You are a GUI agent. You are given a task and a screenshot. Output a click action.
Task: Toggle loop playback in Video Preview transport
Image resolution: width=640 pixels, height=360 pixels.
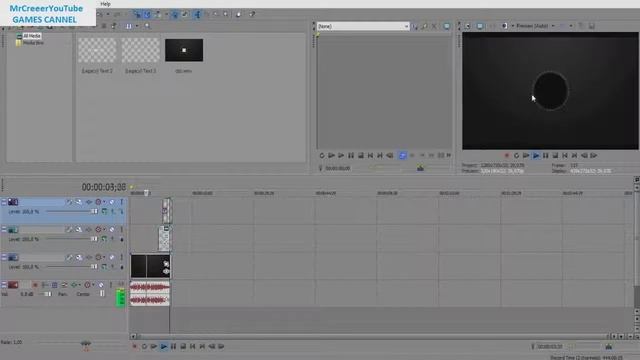point(516,156)
